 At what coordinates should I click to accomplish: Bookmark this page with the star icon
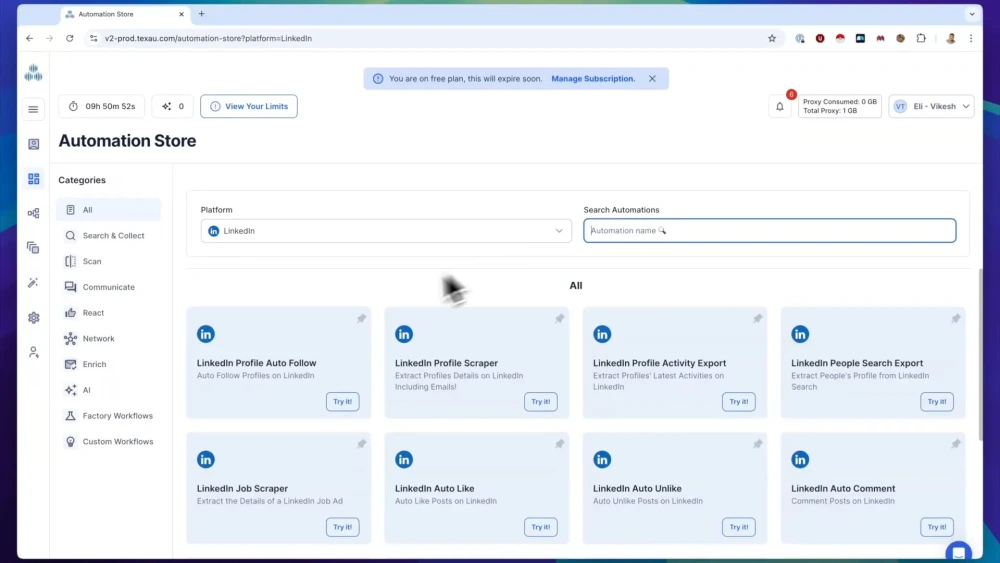coord(772,38)
